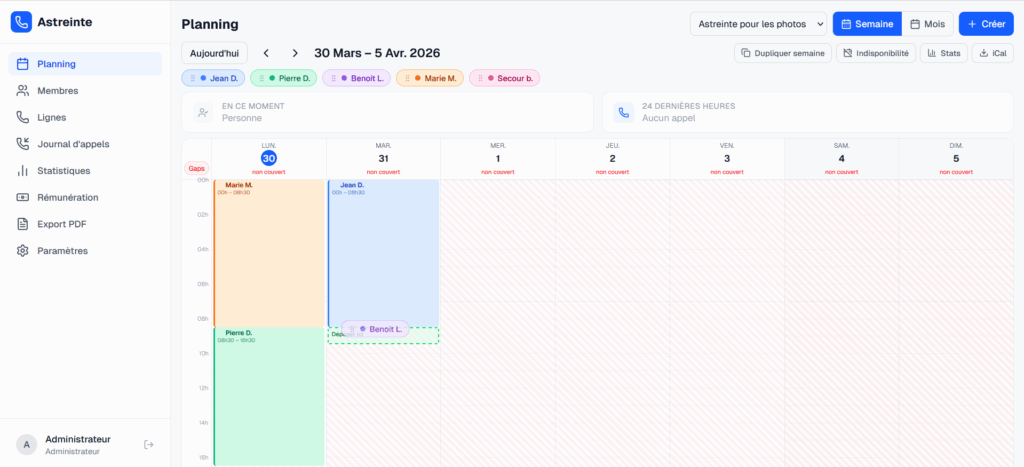
Task: Open Paramètres settings
Action: (85, 251)
